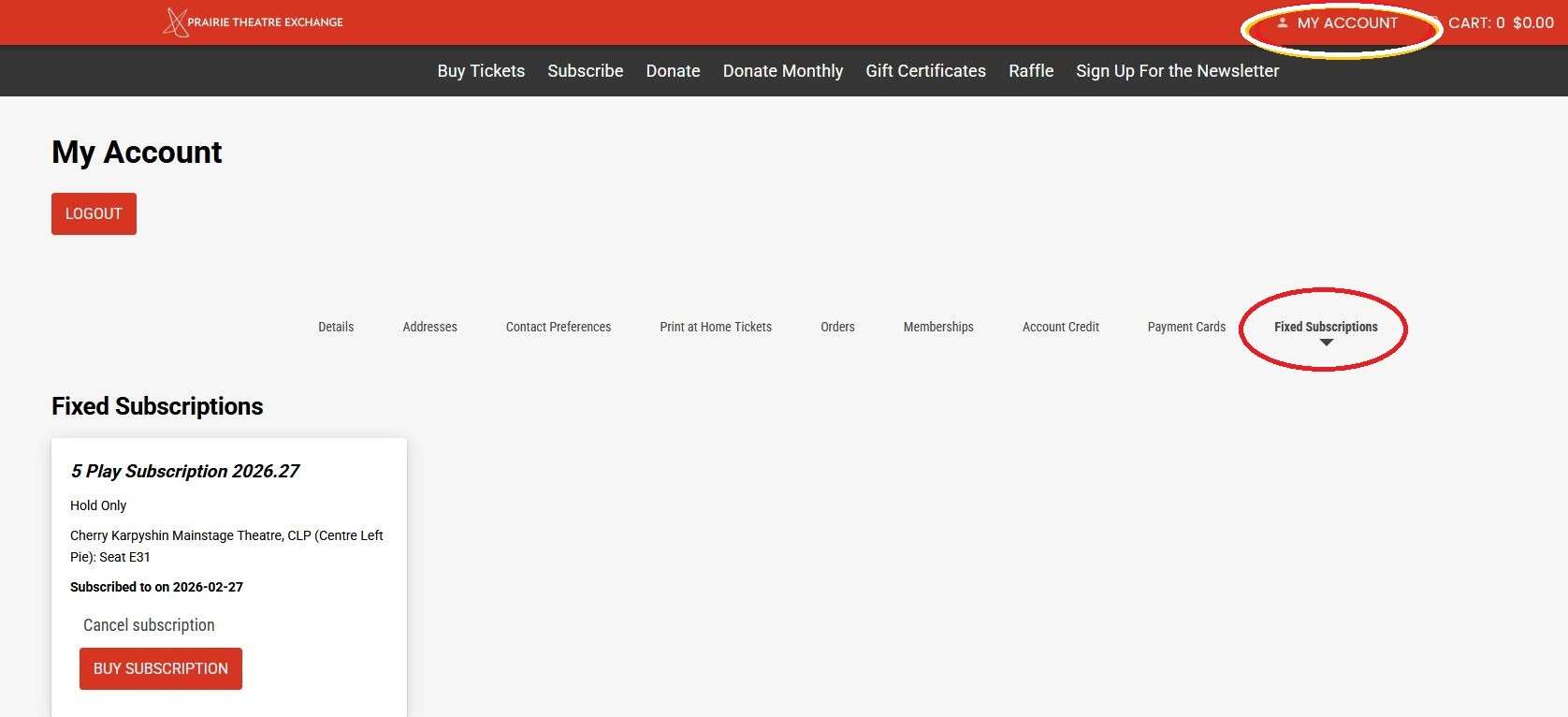
Task: Navigate to Gift Certificates
Action: tap(925, 71)
